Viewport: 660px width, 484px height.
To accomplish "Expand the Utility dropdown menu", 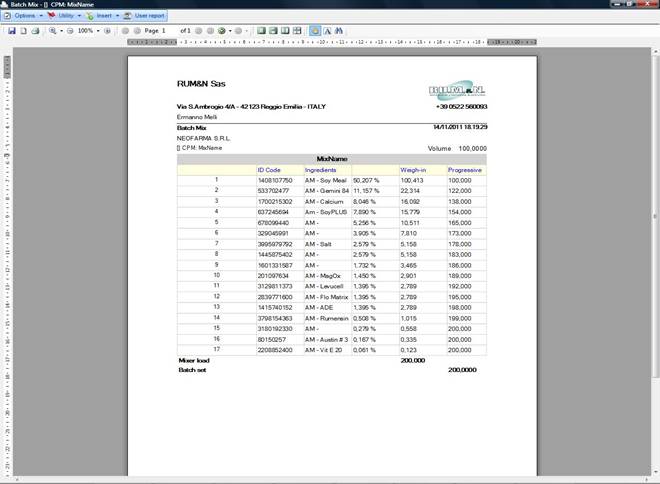I will tap(65, 17).
